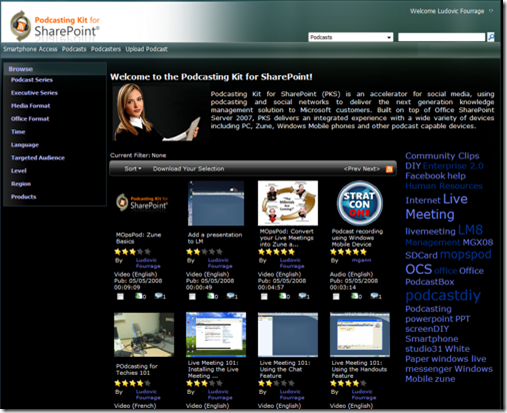The image size is (507, 413).
Task: Check selection box for MOpsPod: Zune Basics
Action: [120, 296]
